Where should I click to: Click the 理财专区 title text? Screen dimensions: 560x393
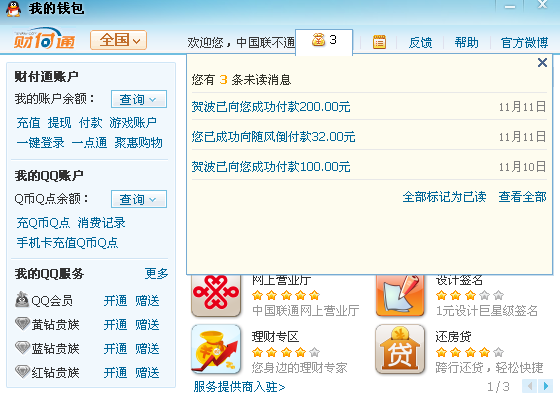click(x=275, y=336)
